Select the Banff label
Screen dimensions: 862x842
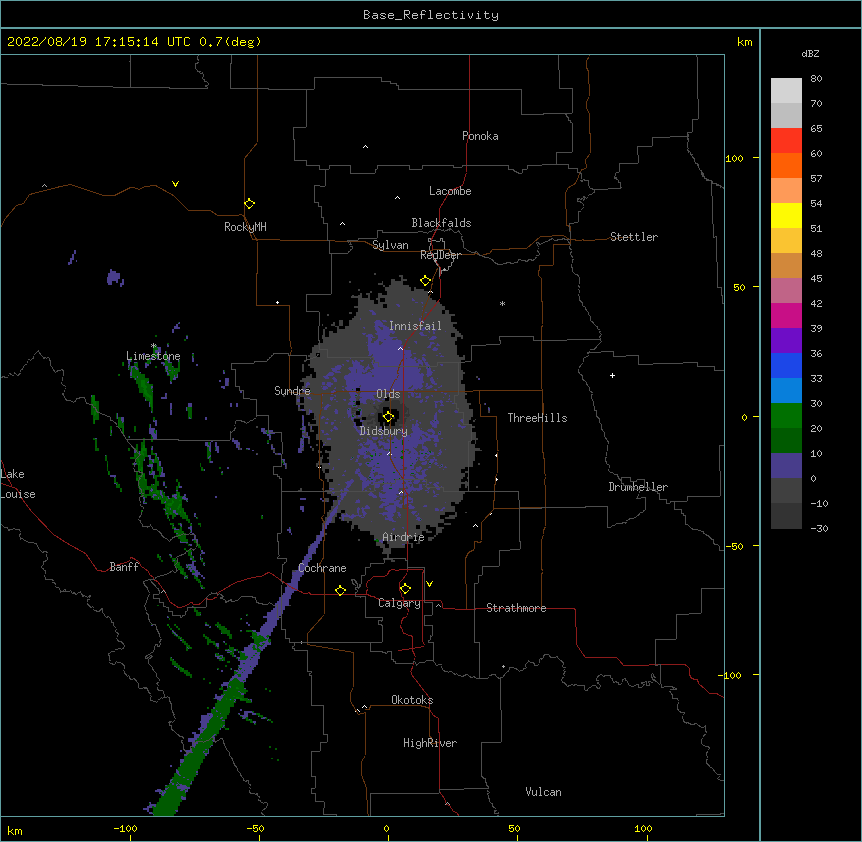click(124, 567)
